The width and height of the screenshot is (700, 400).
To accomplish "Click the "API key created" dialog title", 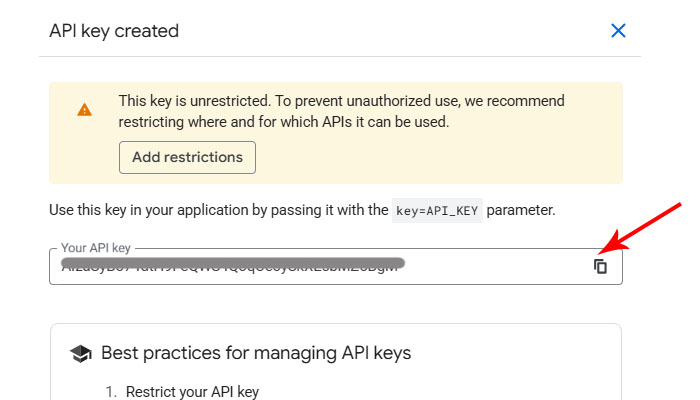I will (114, 31).
